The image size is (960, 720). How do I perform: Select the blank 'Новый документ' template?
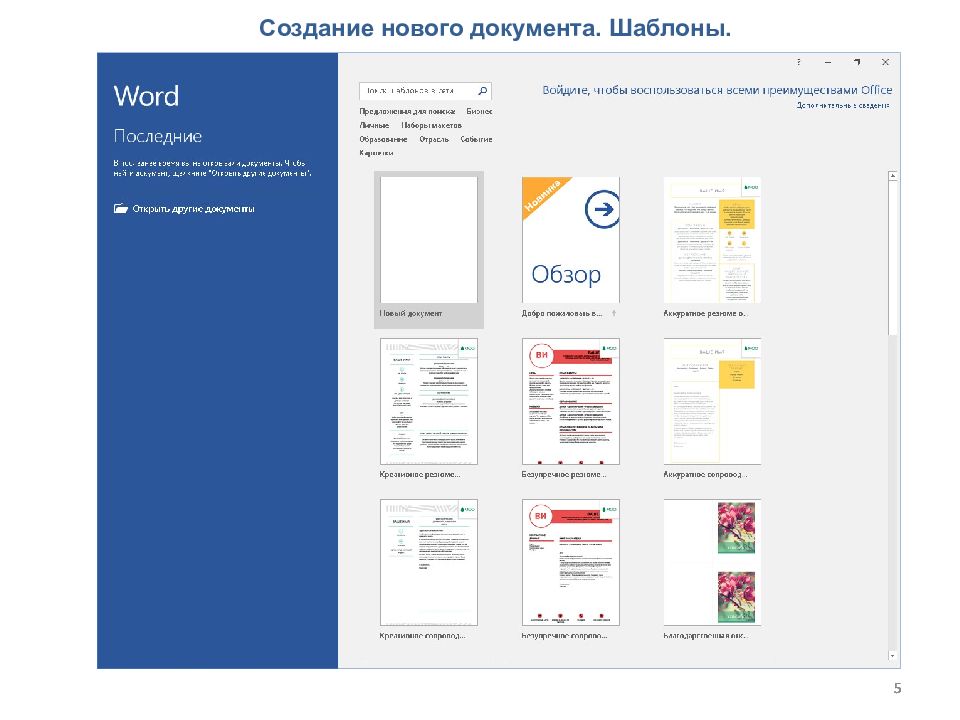[x=429, y=250]
